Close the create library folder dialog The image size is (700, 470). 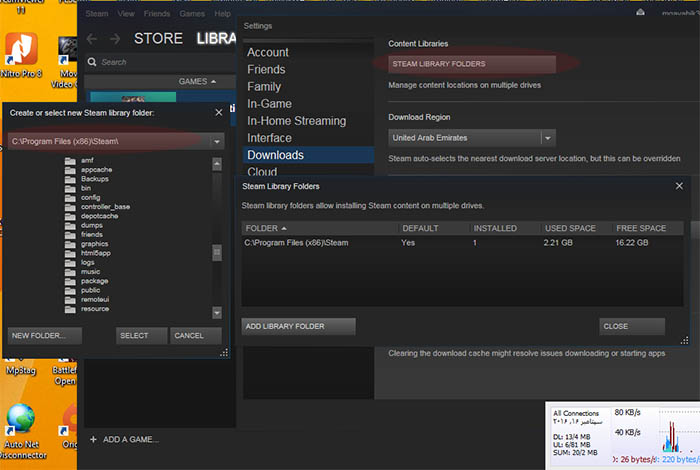click(x=219, y=112)
